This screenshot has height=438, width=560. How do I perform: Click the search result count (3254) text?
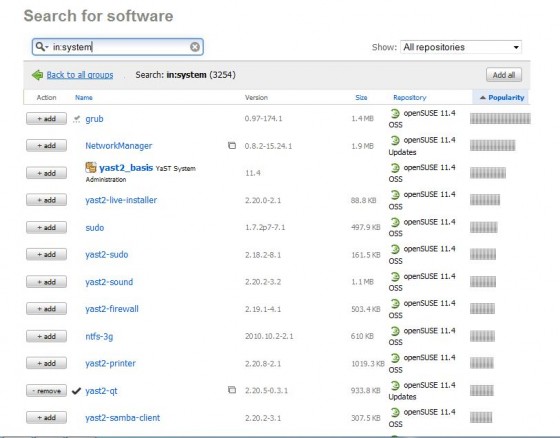click(222, 75)
